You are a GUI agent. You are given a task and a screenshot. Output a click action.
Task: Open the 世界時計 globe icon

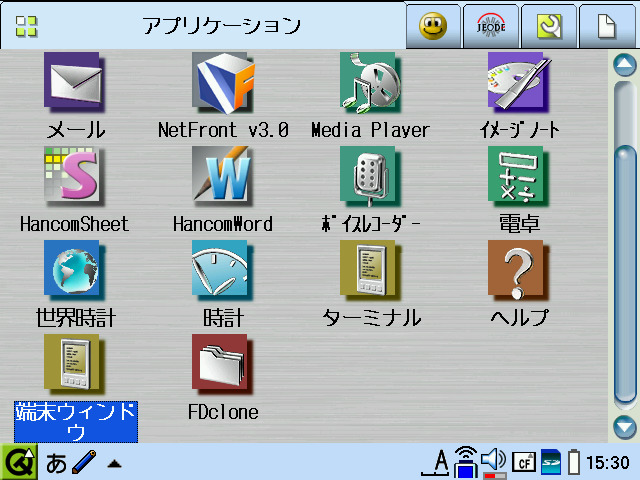pos(74,270)
